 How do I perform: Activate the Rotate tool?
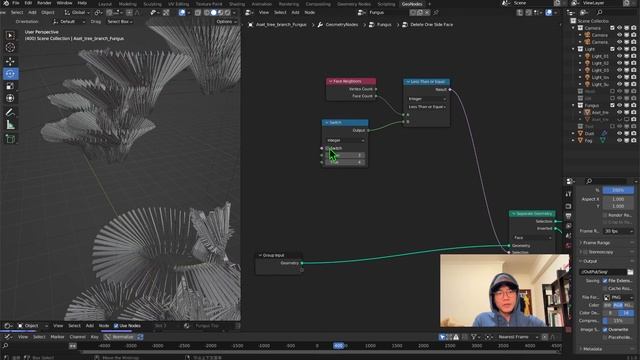tap(10, 73)
